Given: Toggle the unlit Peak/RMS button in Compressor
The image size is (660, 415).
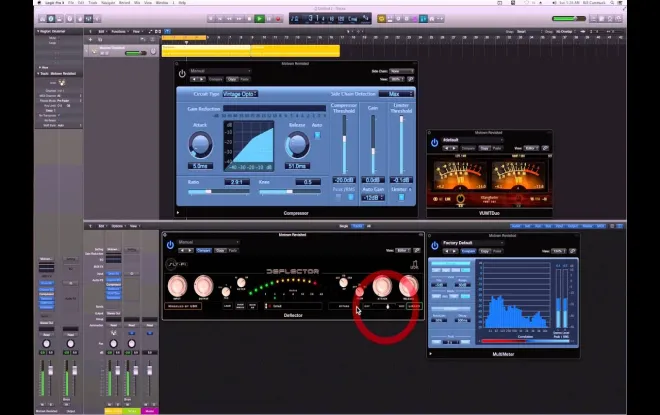Looking at the screenshot, I should (x=338, y=197).
